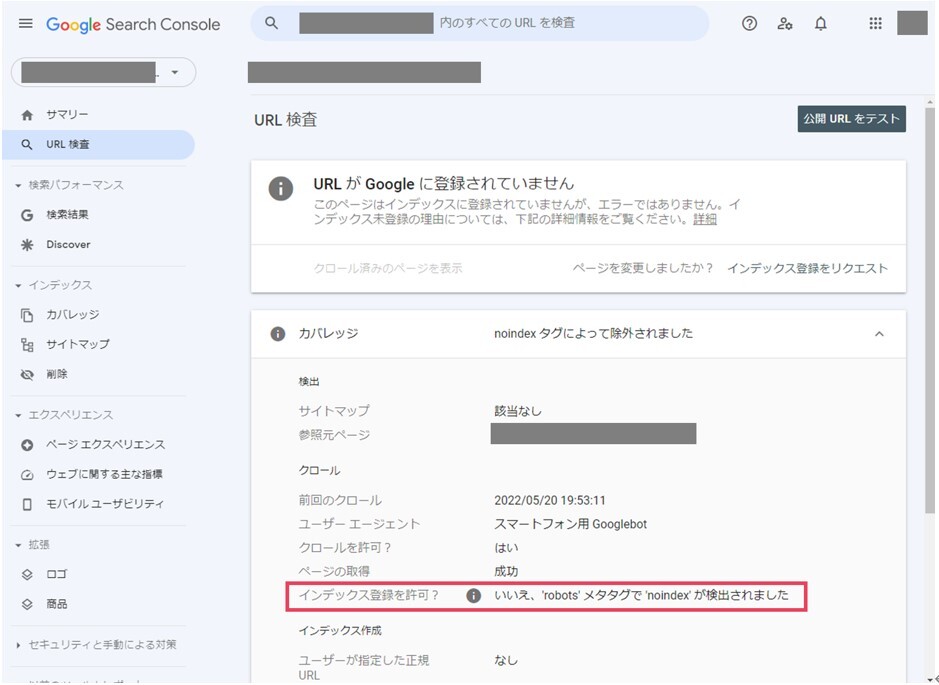939x685 pixels.
Task: Open the user settings people icon
Action: (x=785, y=24)
